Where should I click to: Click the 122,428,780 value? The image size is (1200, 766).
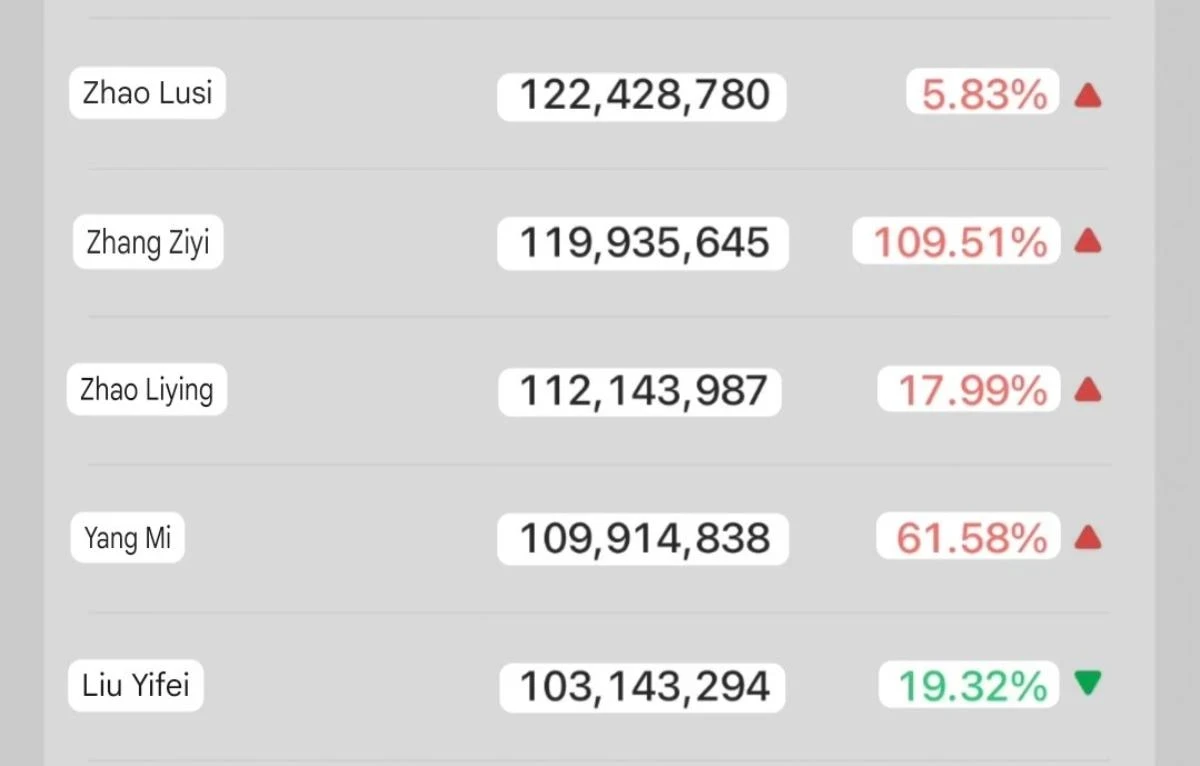coord(642,96)
